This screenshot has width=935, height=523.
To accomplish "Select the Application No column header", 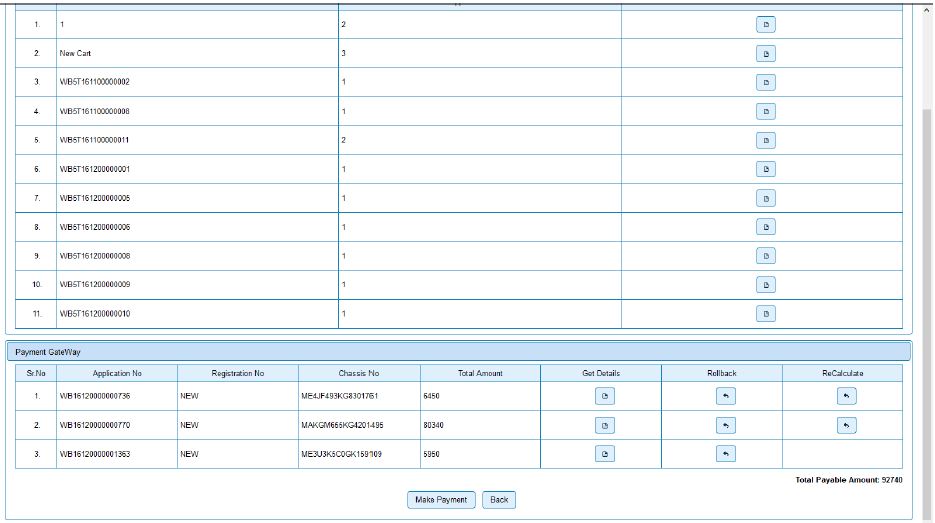I will (117, 373).
